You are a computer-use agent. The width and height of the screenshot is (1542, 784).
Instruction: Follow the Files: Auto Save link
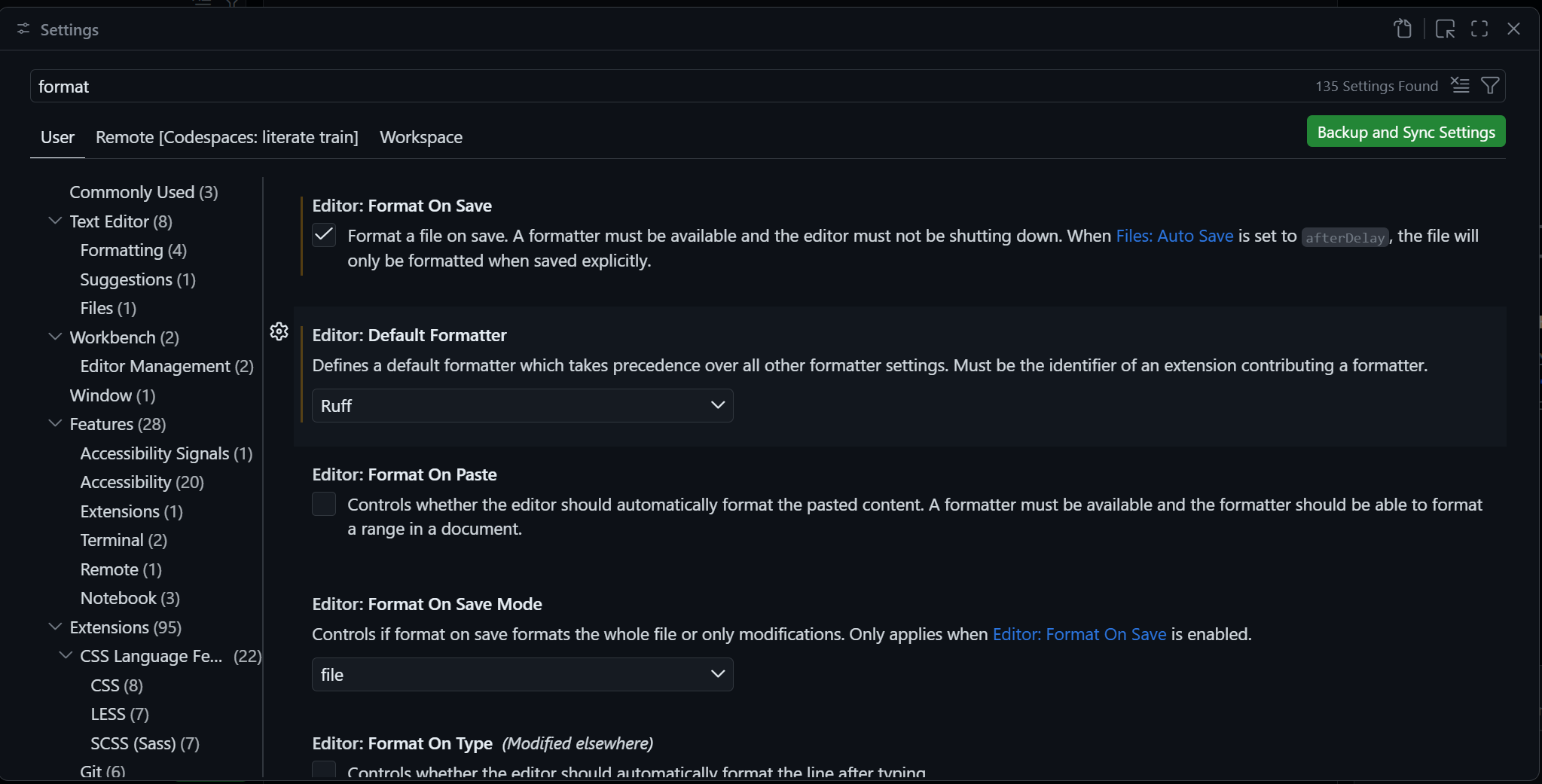pyautogui.click(x=1174, y=236)
